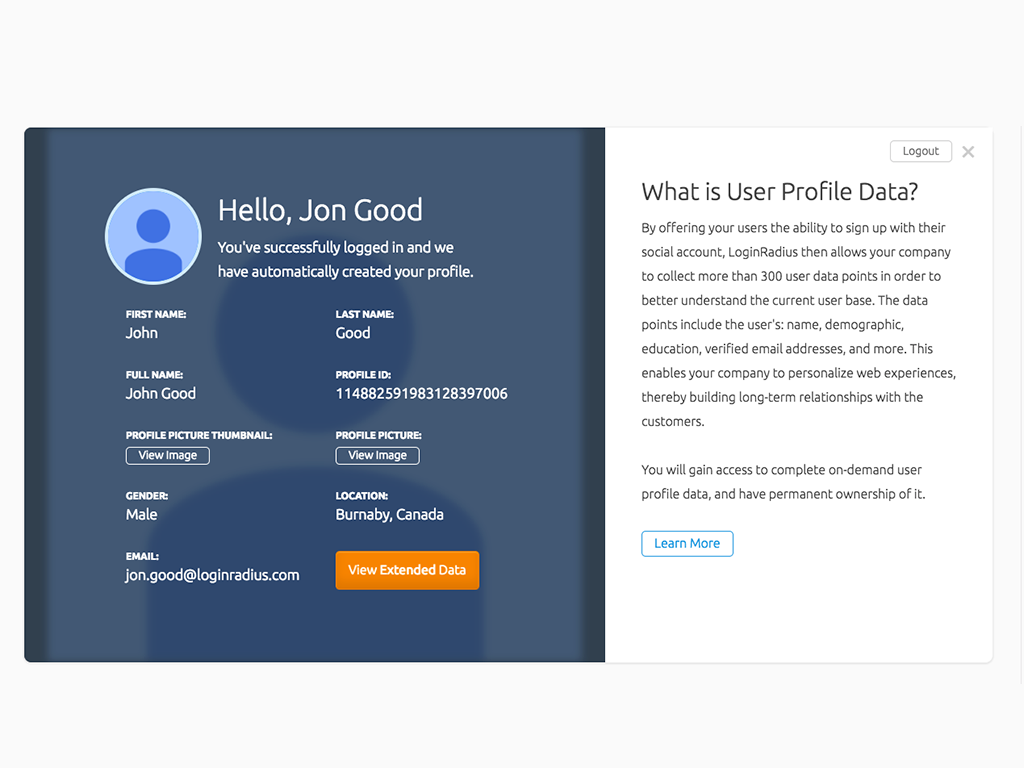Close the profile panel with X
The height and width of the screenshot is (768, 1024).
[968, 152]
